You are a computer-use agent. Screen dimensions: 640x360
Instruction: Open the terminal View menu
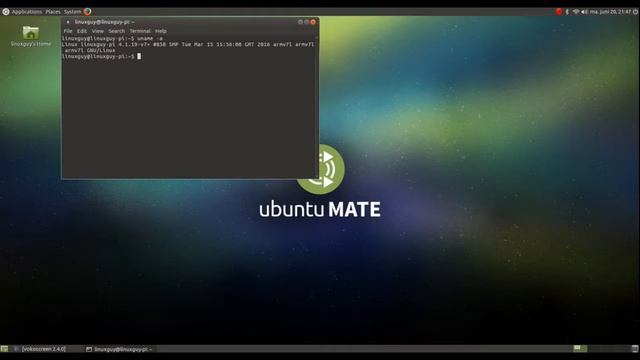97,31
